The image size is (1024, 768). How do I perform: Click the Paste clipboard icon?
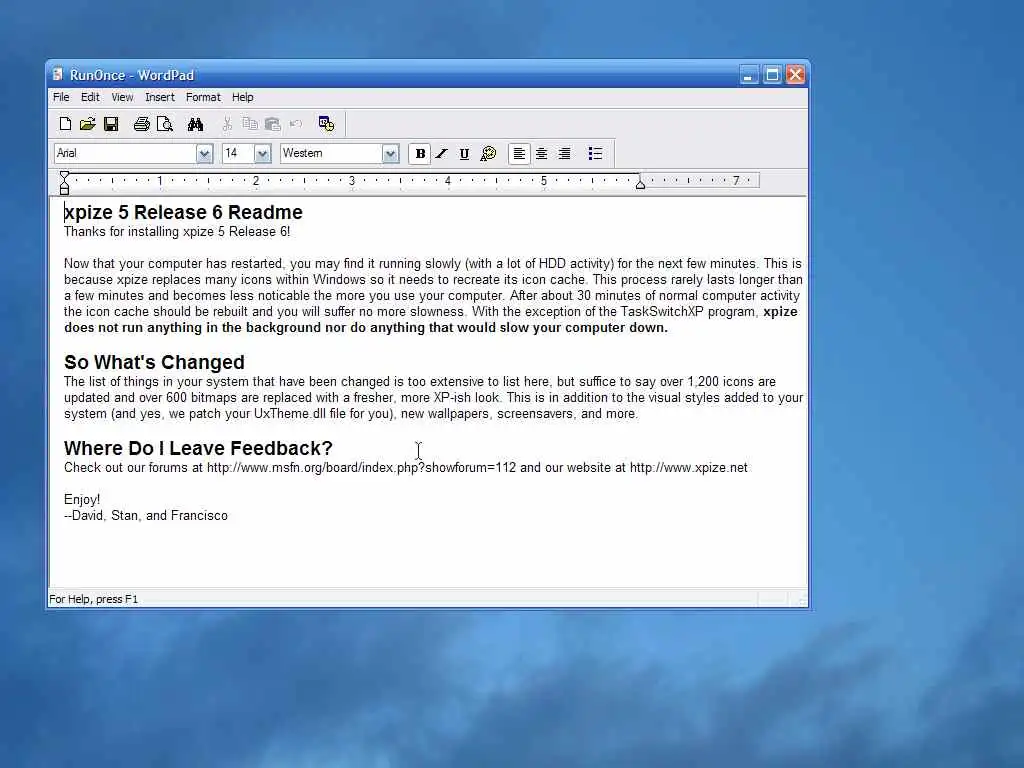tap(272, 124)
